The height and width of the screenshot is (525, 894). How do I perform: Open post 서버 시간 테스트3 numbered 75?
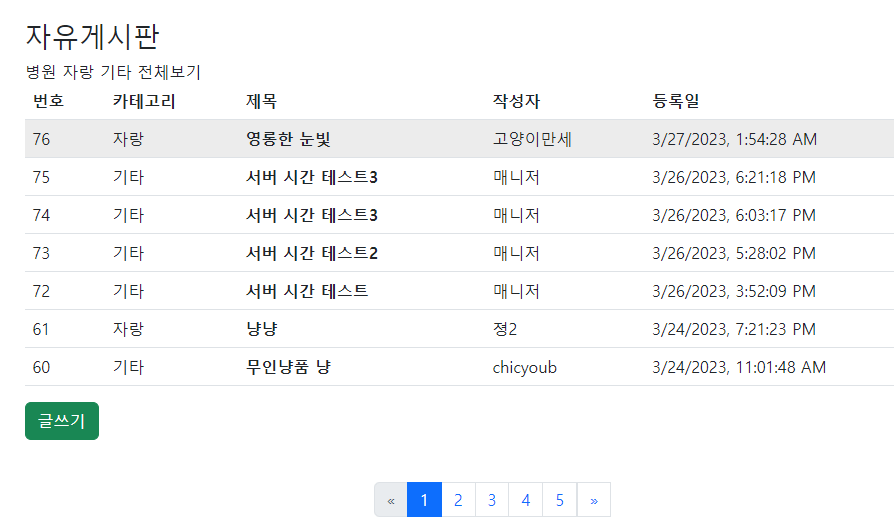coord(312,177)
